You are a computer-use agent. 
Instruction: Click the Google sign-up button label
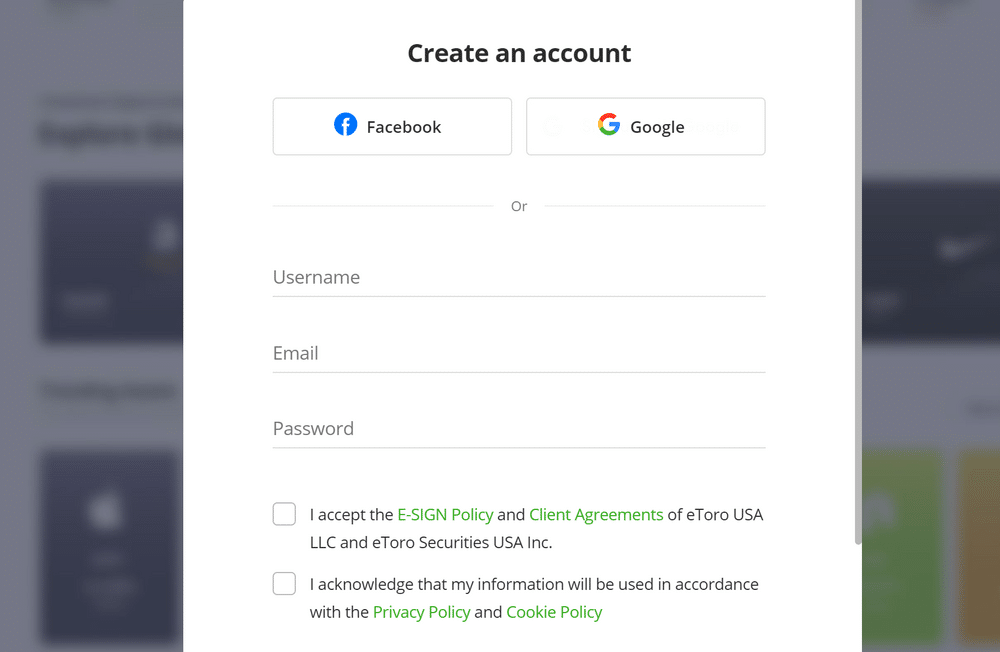tap(657, 127)
